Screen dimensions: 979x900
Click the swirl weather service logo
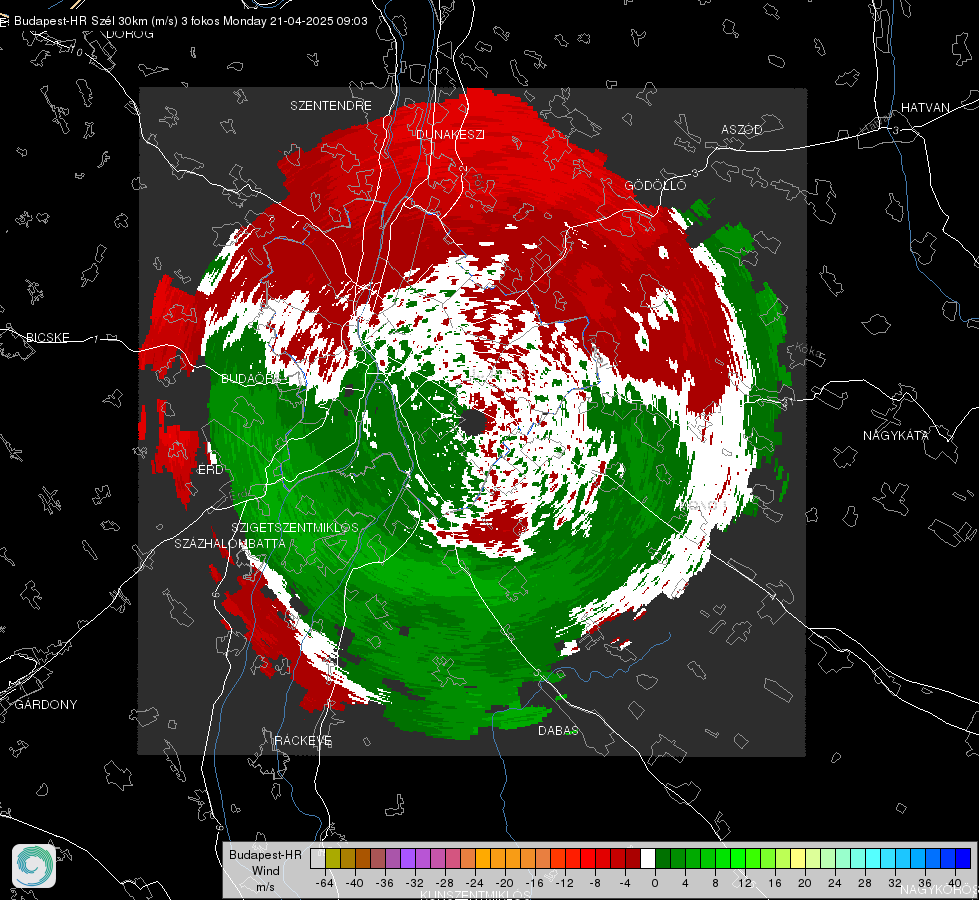(x=34, y=866)
